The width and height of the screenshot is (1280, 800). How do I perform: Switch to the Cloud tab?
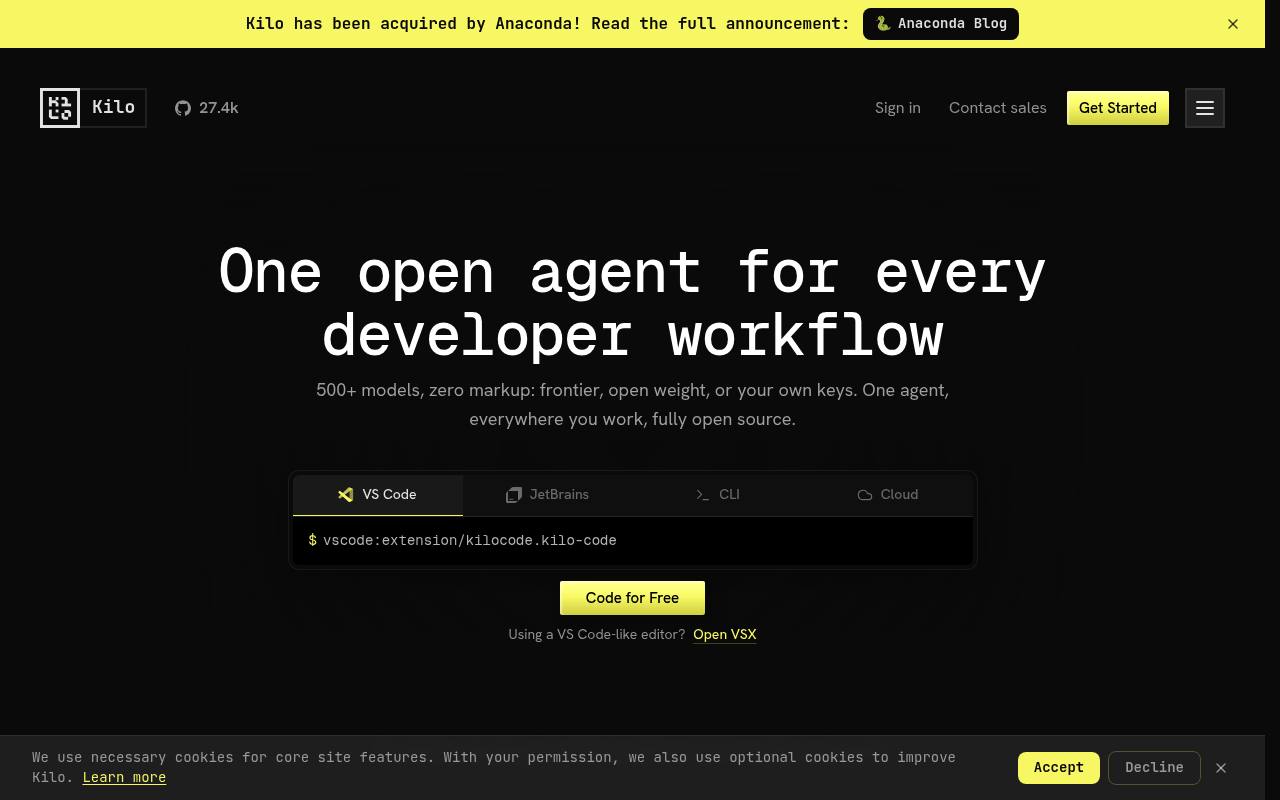point(888,495)
